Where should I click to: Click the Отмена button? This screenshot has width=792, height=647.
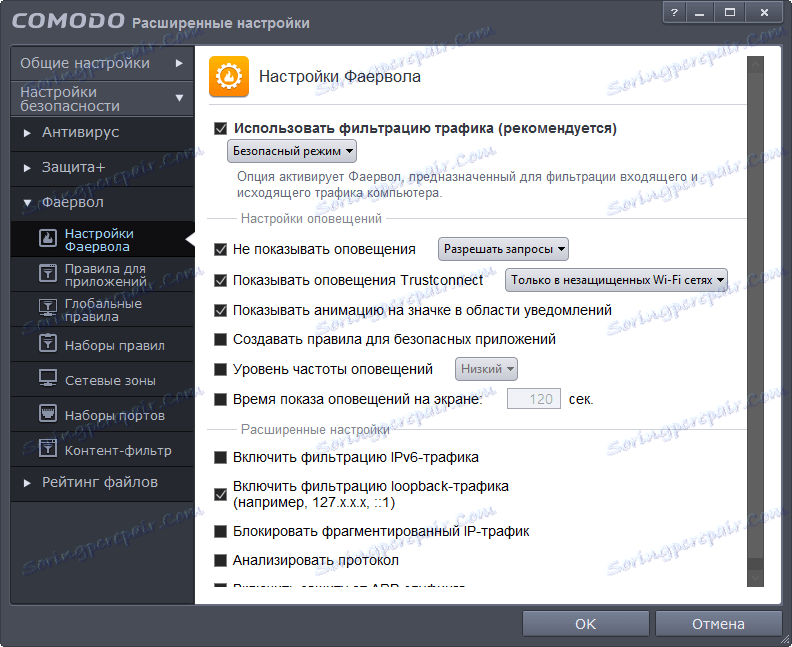coord(718,624)
